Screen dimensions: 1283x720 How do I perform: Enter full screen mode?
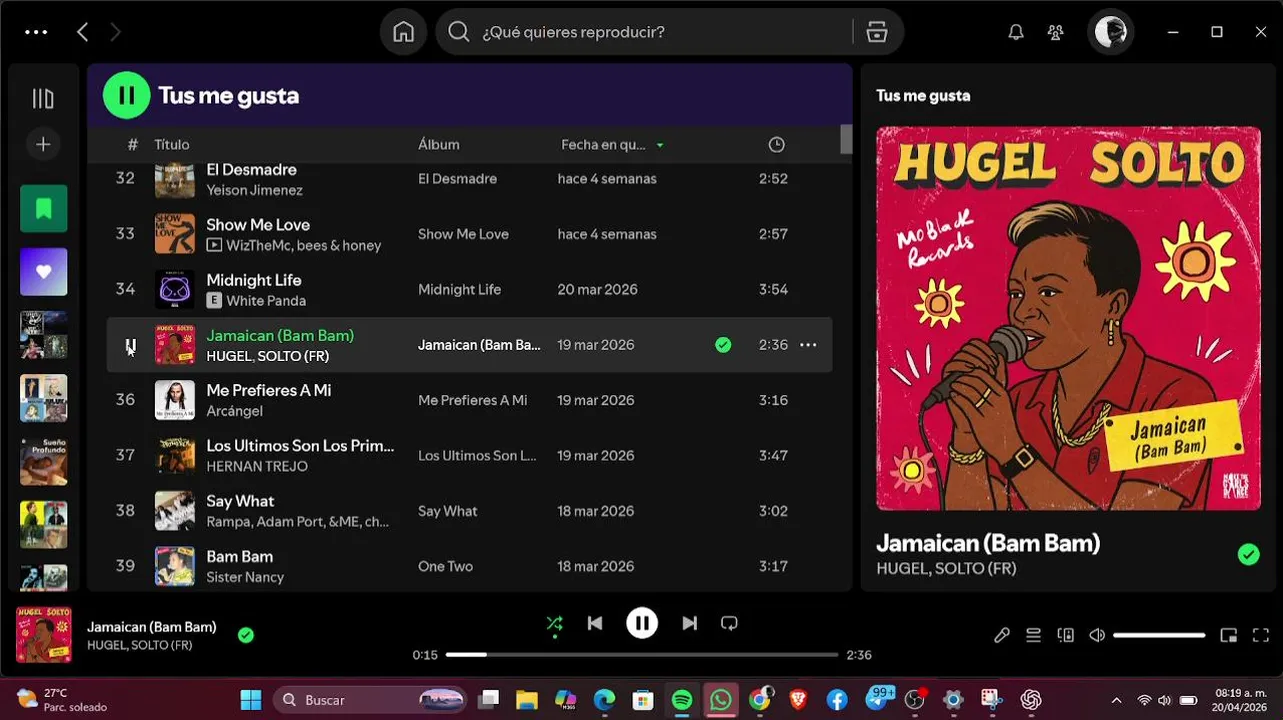tap(1261, 635)
